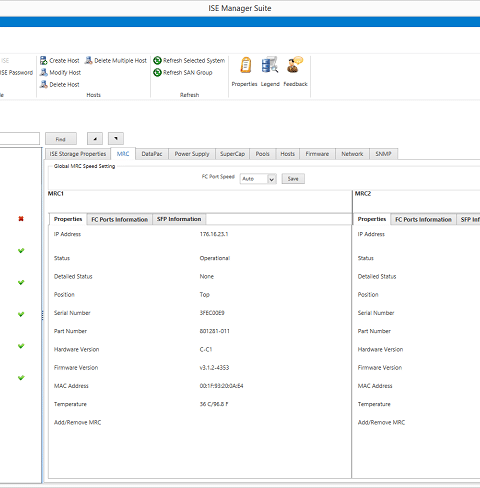Click the Detailed Status value None
This screenshot has width=480, height=488.
coord(207,277)
